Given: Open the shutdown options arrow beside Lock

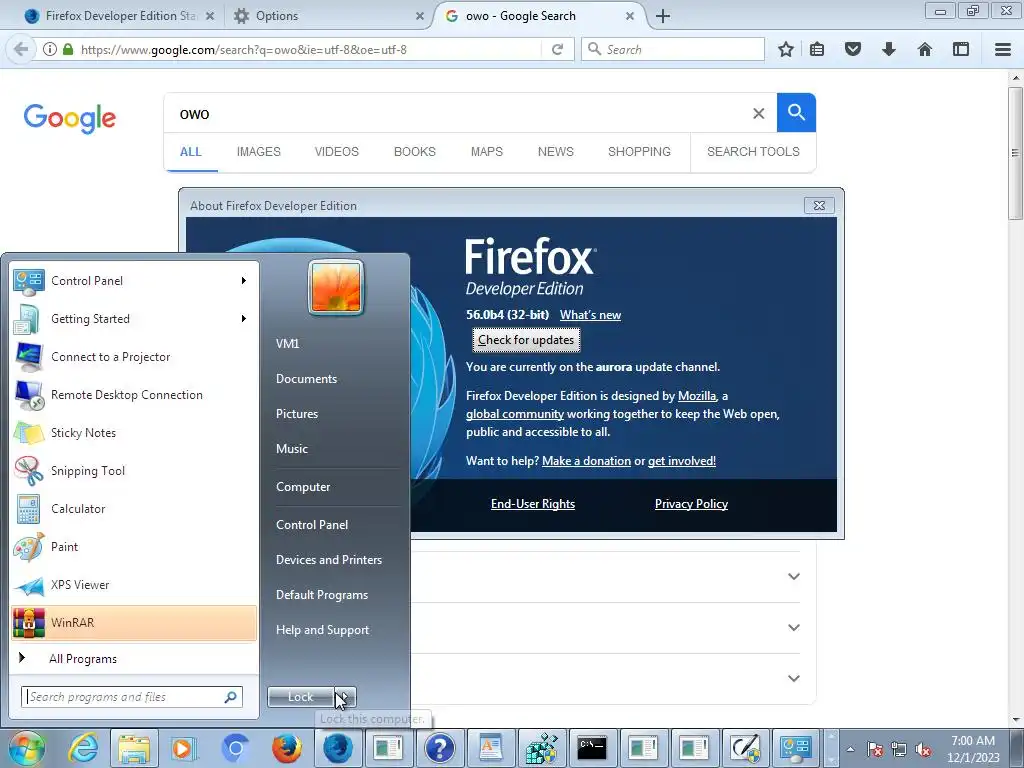Looking at the screenshot, I should pos(345,697).
